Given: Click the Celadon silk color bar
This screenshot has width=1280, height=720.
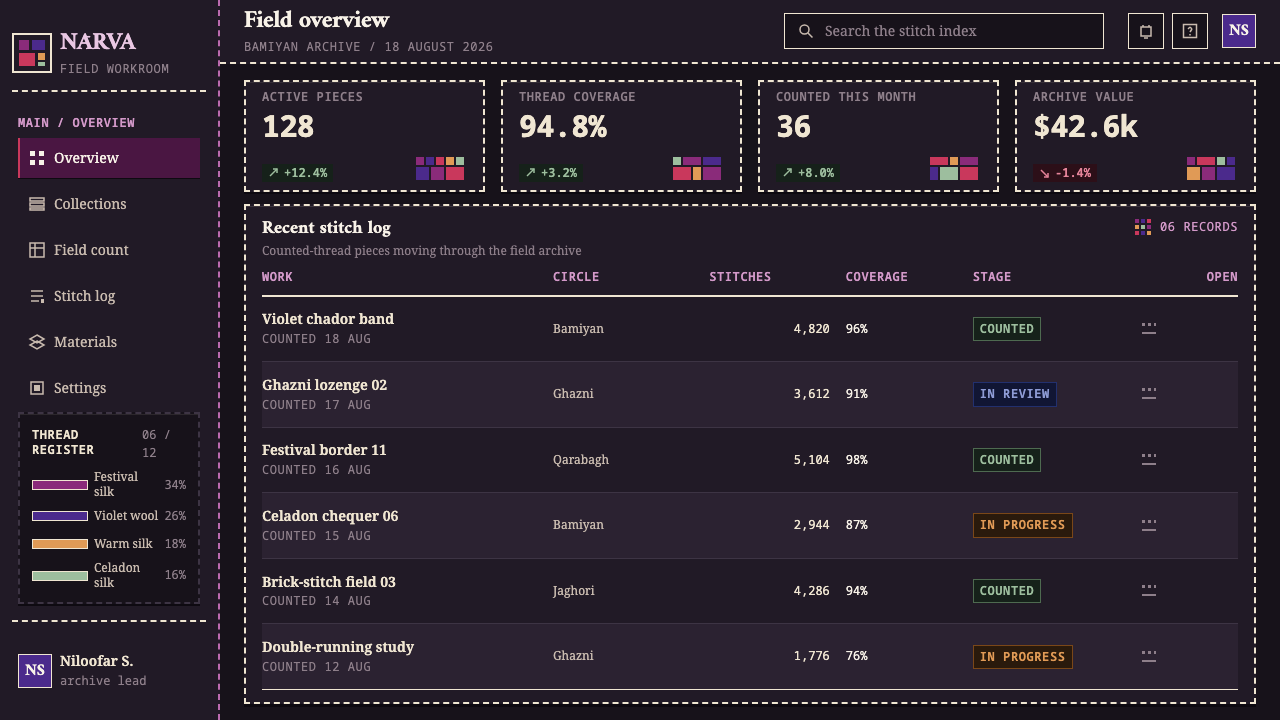Looking at the screenshot, I should [x=60, y=576].
